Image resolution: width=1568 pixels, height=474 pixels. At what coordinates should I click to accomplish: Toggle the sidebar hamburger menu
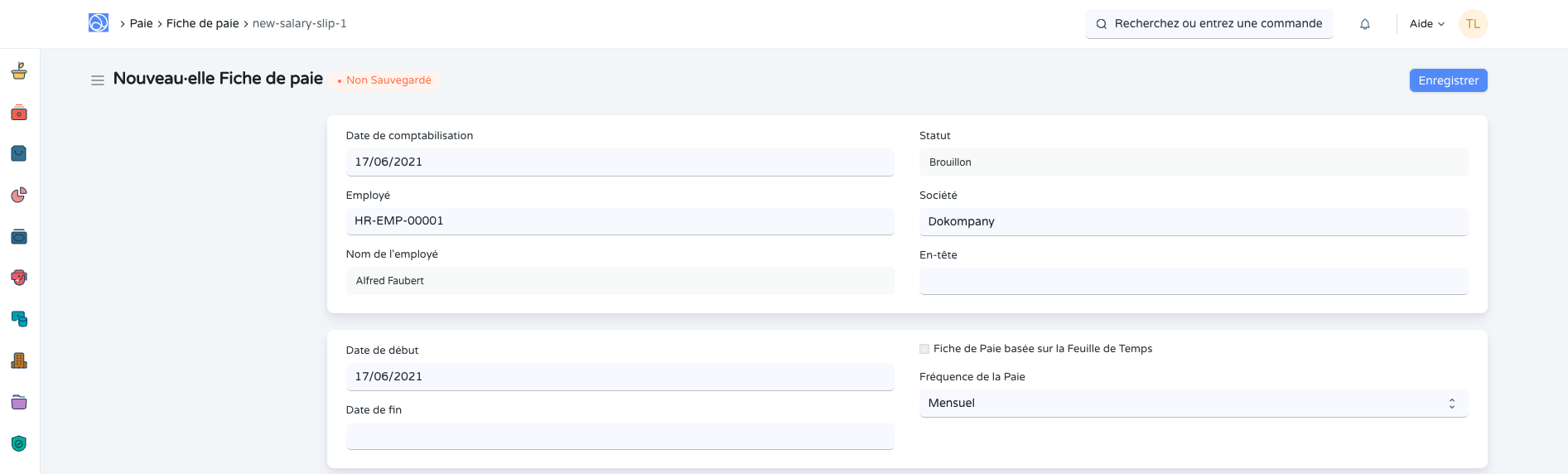pos(98,80)
